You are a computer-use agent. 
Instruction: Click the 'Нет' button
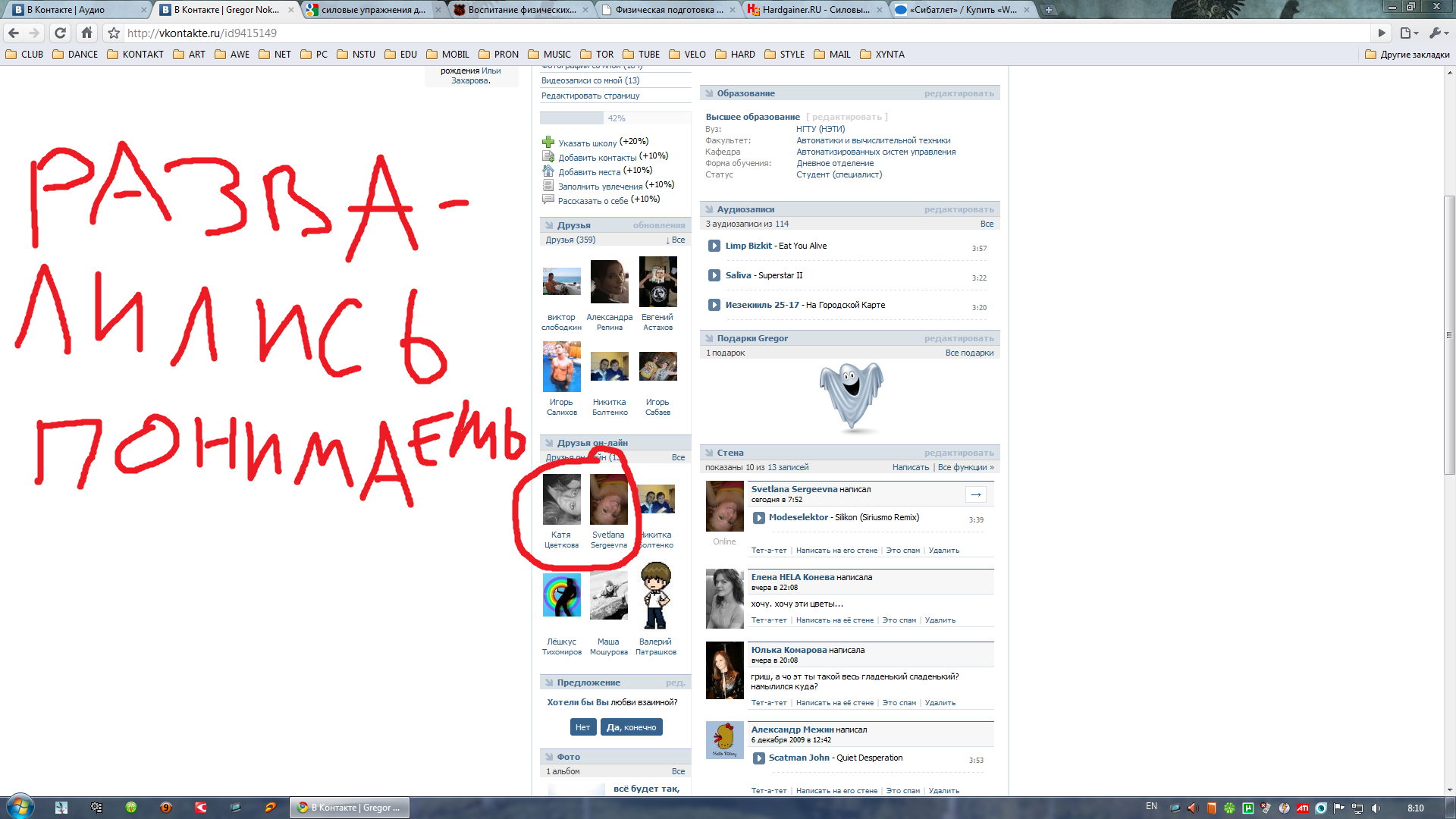click(582, 727)
